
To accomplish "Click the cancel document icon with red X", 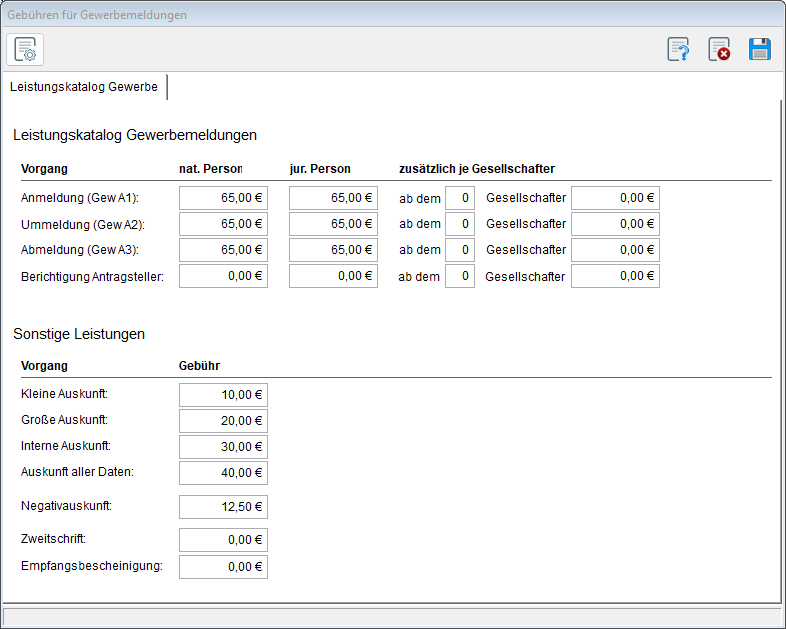I will point(719,49).
